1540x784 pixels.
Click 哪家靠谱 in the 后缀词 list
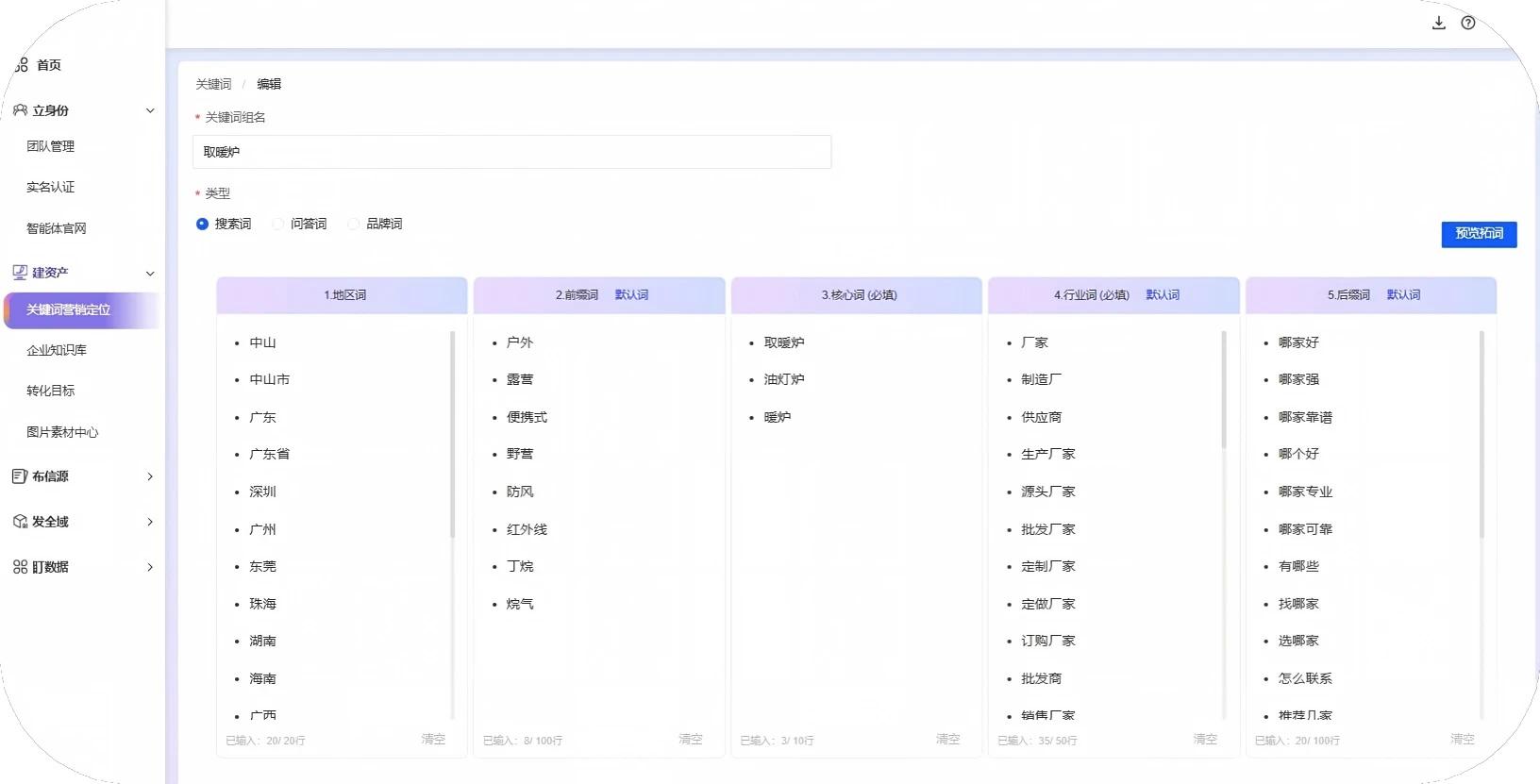pyautogui.click(x=1305, y=417)
